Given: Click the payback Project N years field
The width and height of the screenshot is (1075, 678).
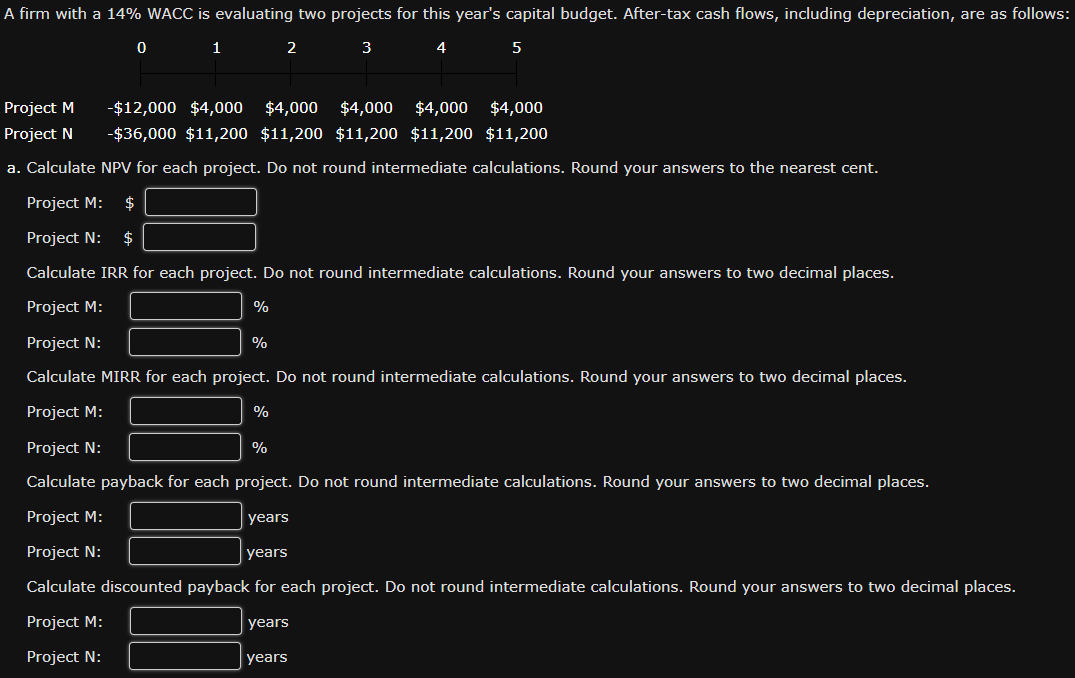Looking at the screenshot, I should pyautogui.click(x=185, y=551).
